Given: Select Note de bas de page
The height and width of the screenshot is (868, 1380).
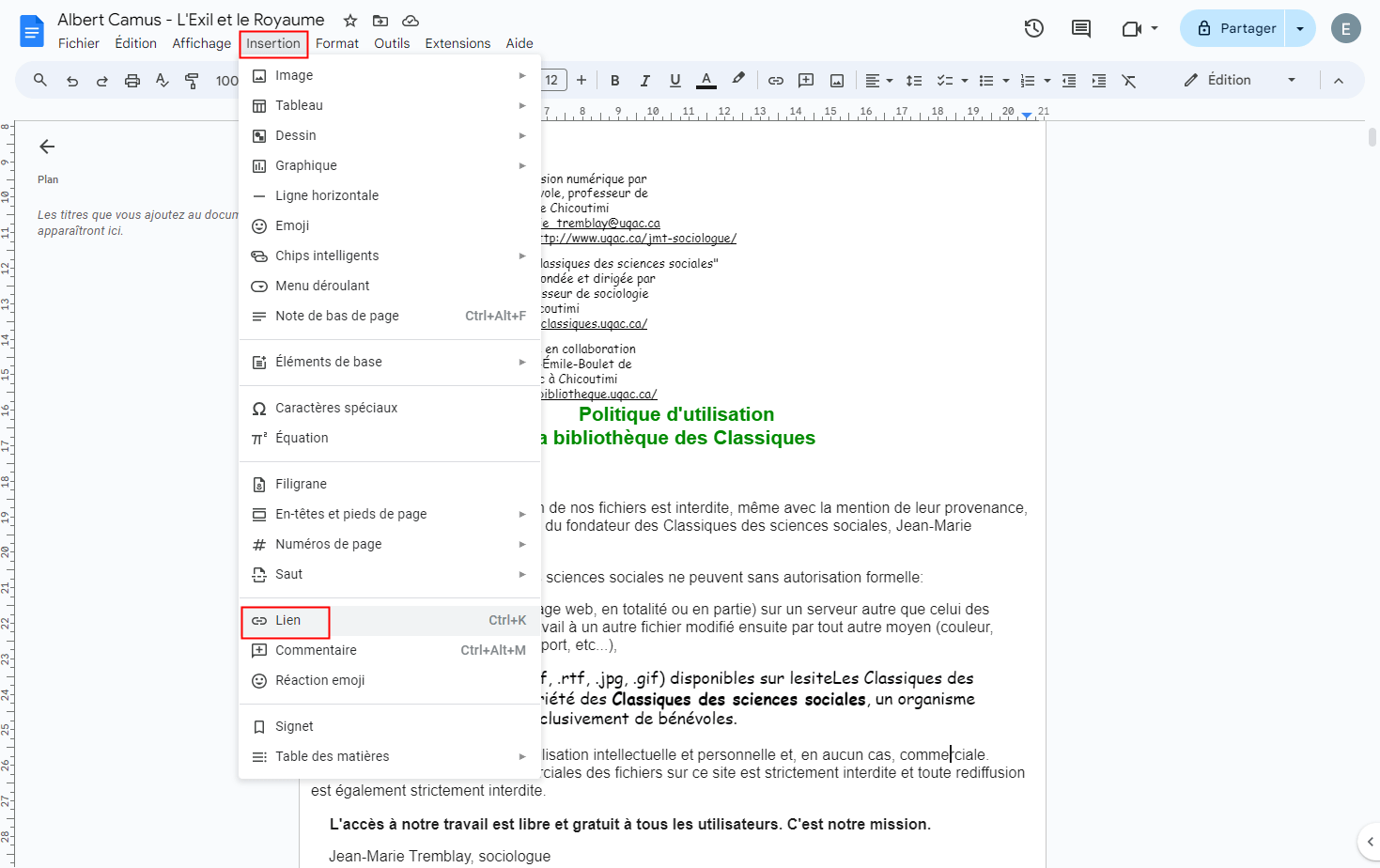Looking at the screenshot, I should pyautogui.click(x=390, y=316).
